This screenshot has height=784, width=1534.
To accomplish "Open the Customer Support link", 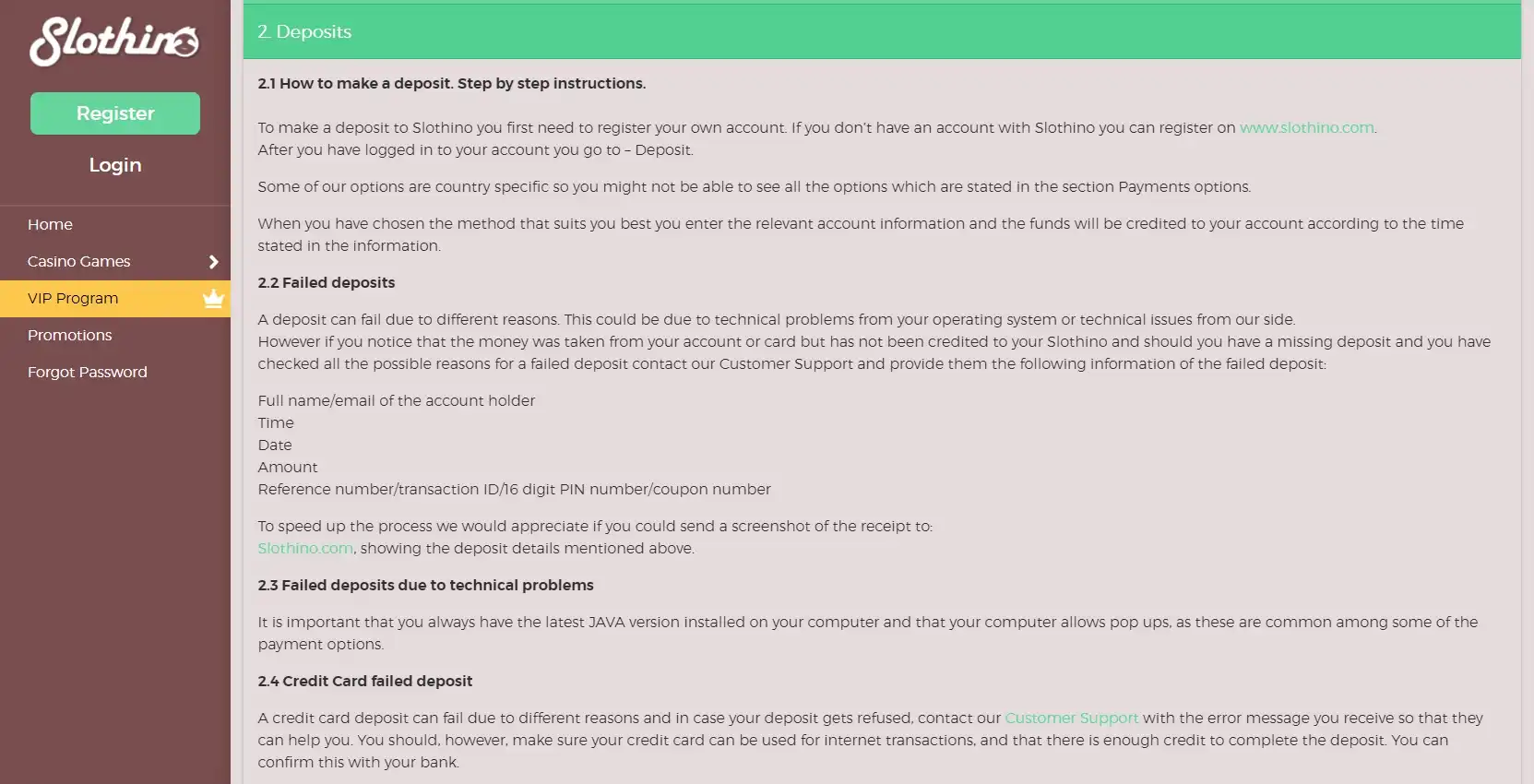I will point(1071,718).
